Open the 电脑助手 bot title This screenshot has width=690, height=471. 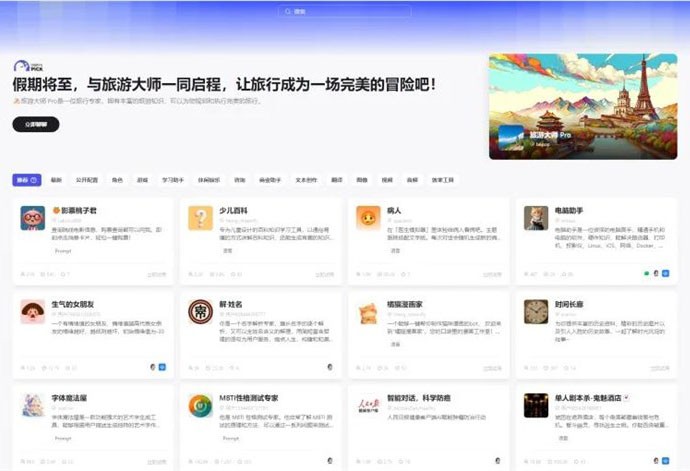(x=569, y=211)
